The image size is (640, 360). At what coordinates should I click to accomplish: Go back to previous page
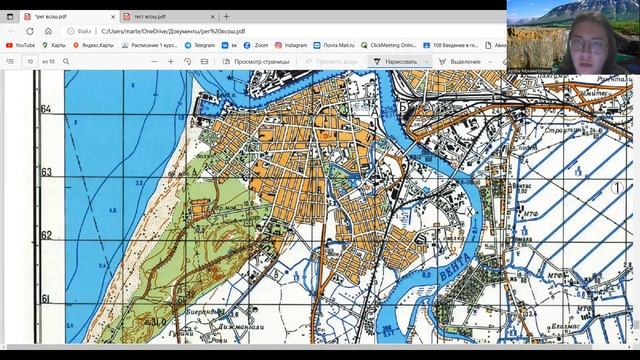[x=11, y=31]
